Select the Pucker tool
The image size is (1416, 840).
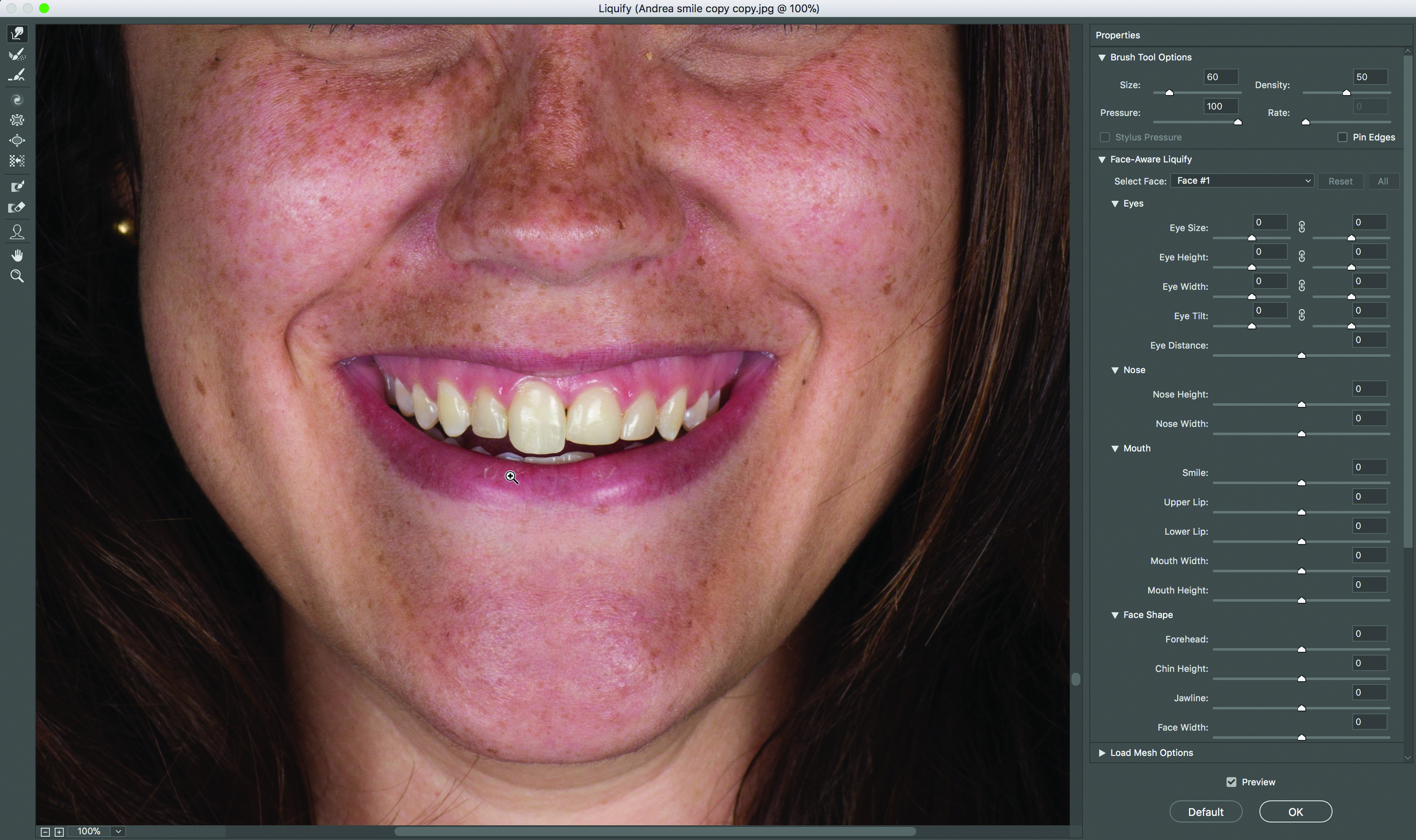coord(17,120)
